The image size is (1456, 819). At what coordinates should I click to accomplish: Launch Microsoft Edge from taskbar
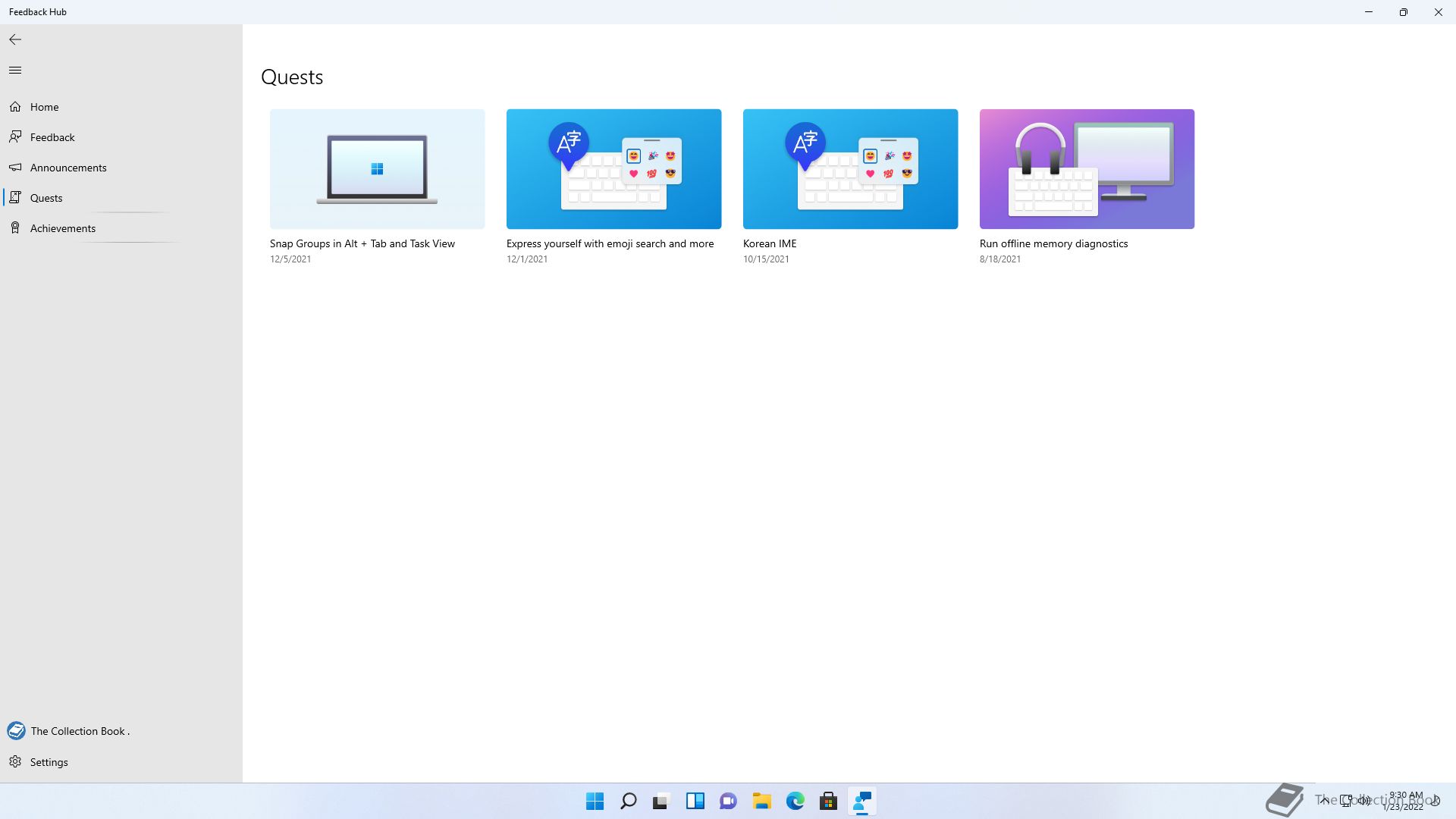click(795, 801)
